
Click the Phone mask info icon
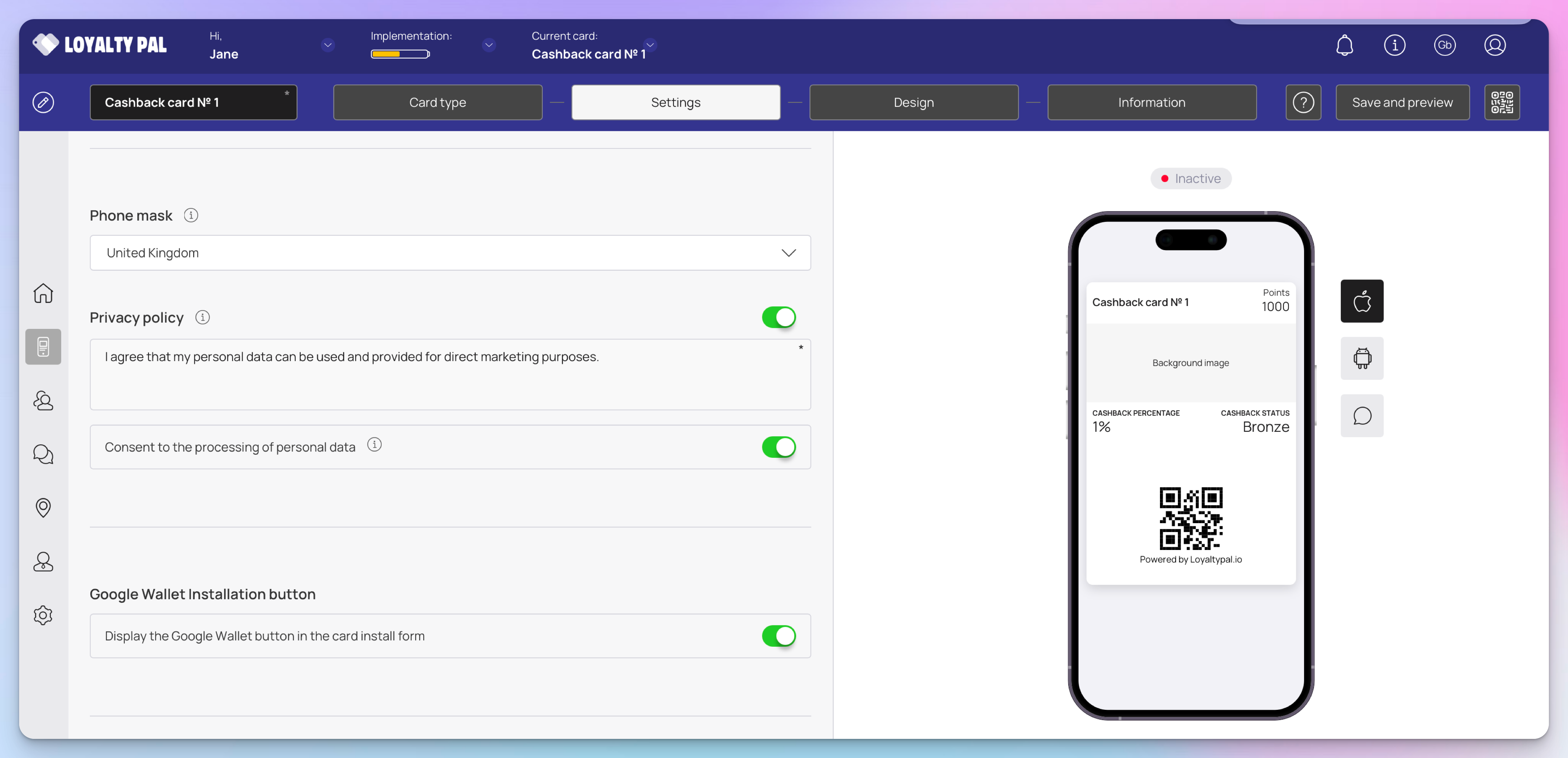pyautogui.click(x=190, y=216)
